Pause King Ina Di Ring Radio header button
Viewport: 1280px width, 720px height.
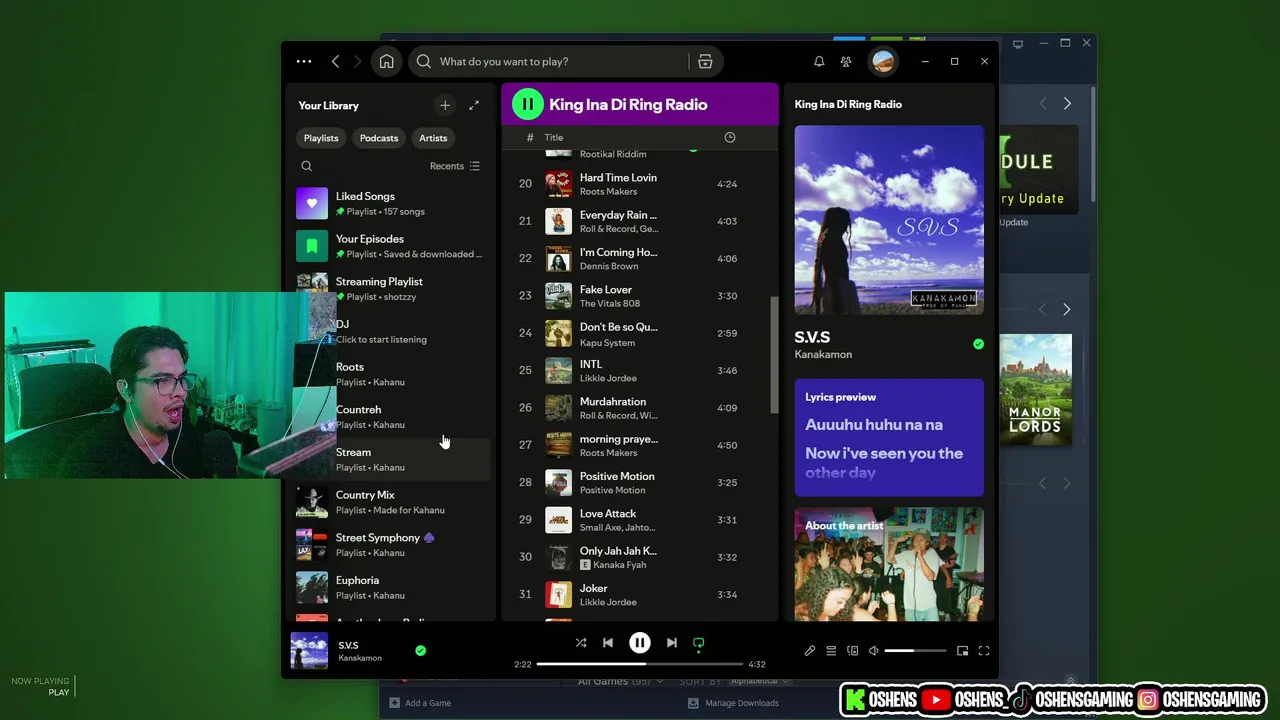[x=527, y=104]
